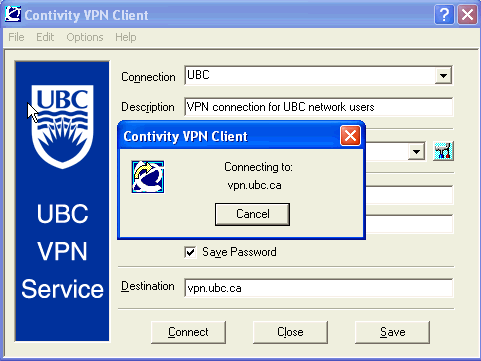
Task: Close the main Contivity VPN Client window
Action: click(x=467, y=15)
